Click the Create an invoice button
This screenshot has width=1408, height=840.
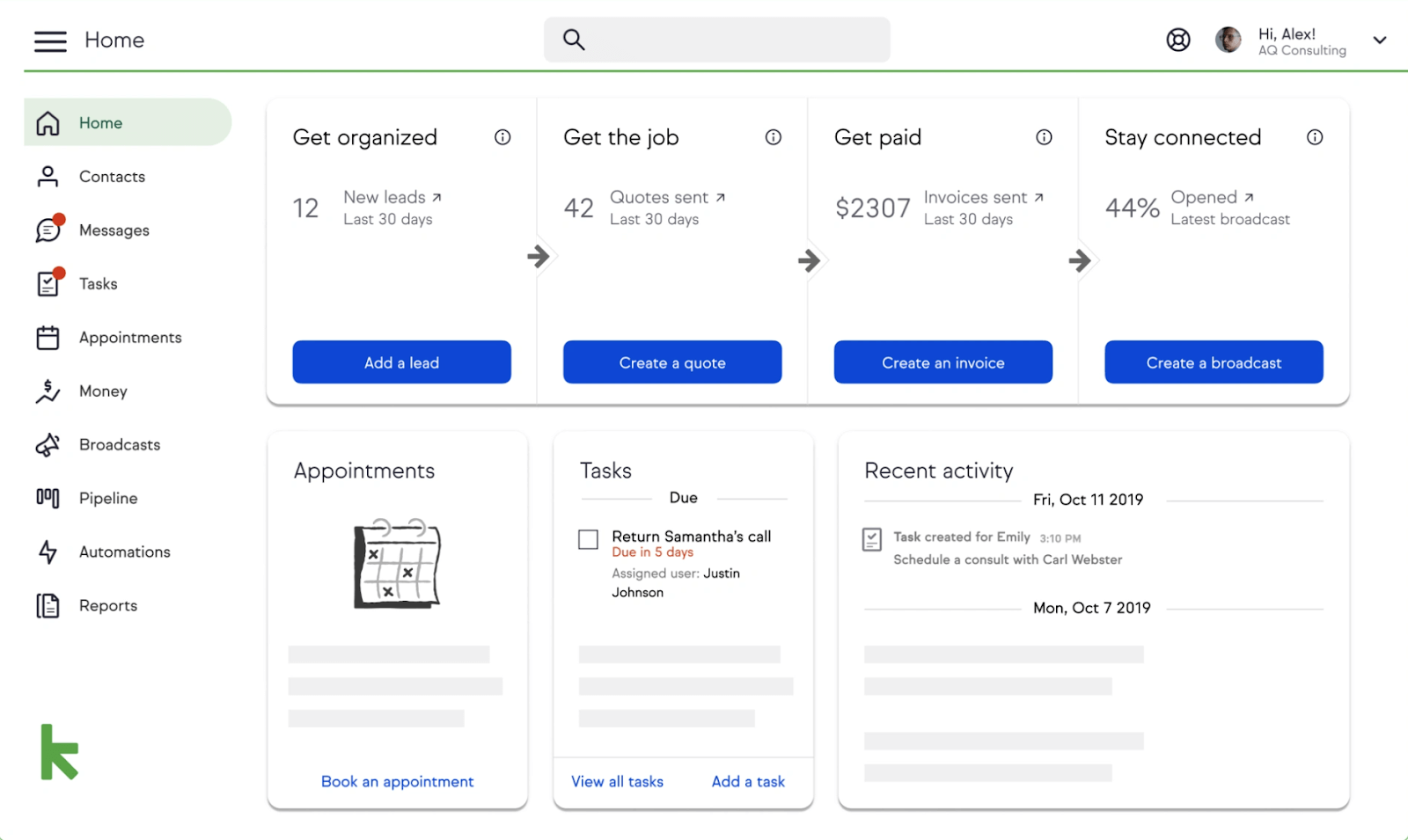tap(943, 362)
